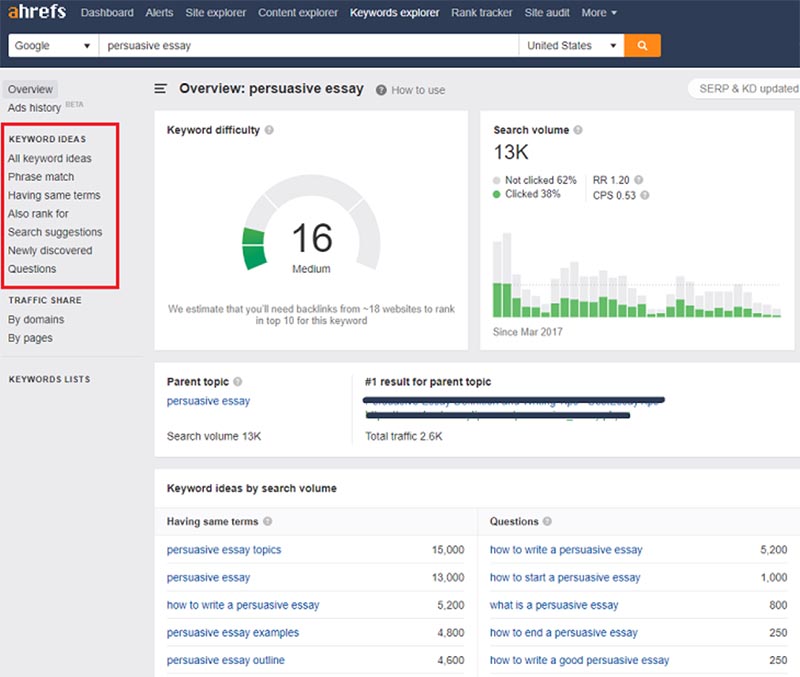Open Dashboard in the top navigation
Viewport: 800px width, 677px height.
(x=107, y=13)
